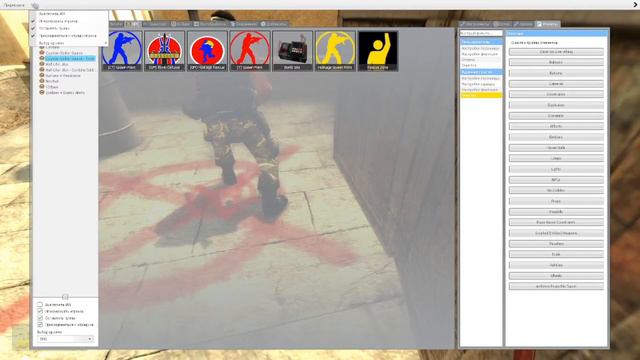640x360 pixels.
Task: Click the Effects cleanup button
Action: (x=556, y=127)
